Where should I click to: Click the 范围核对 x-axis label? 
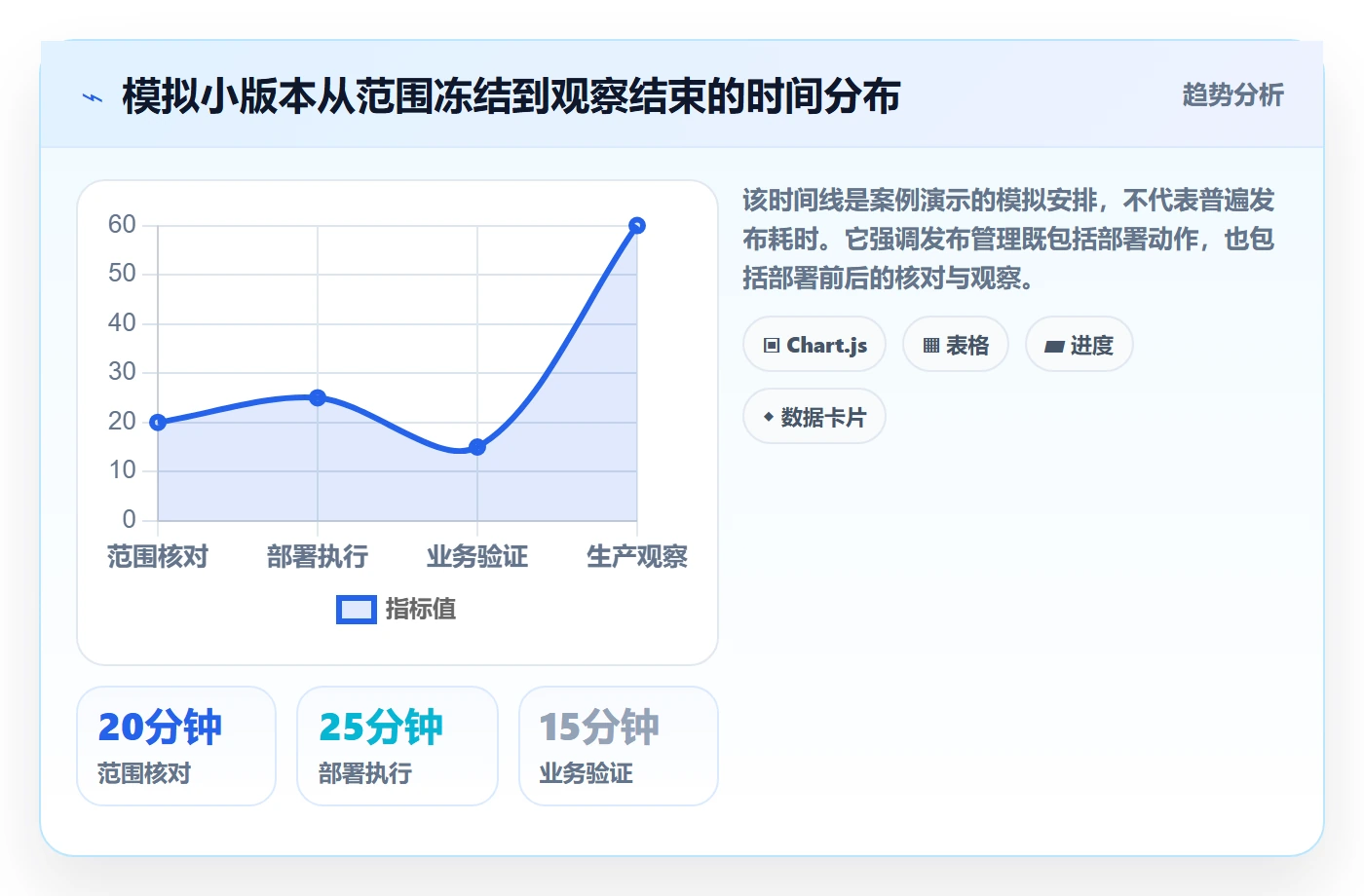pos(158,556)
